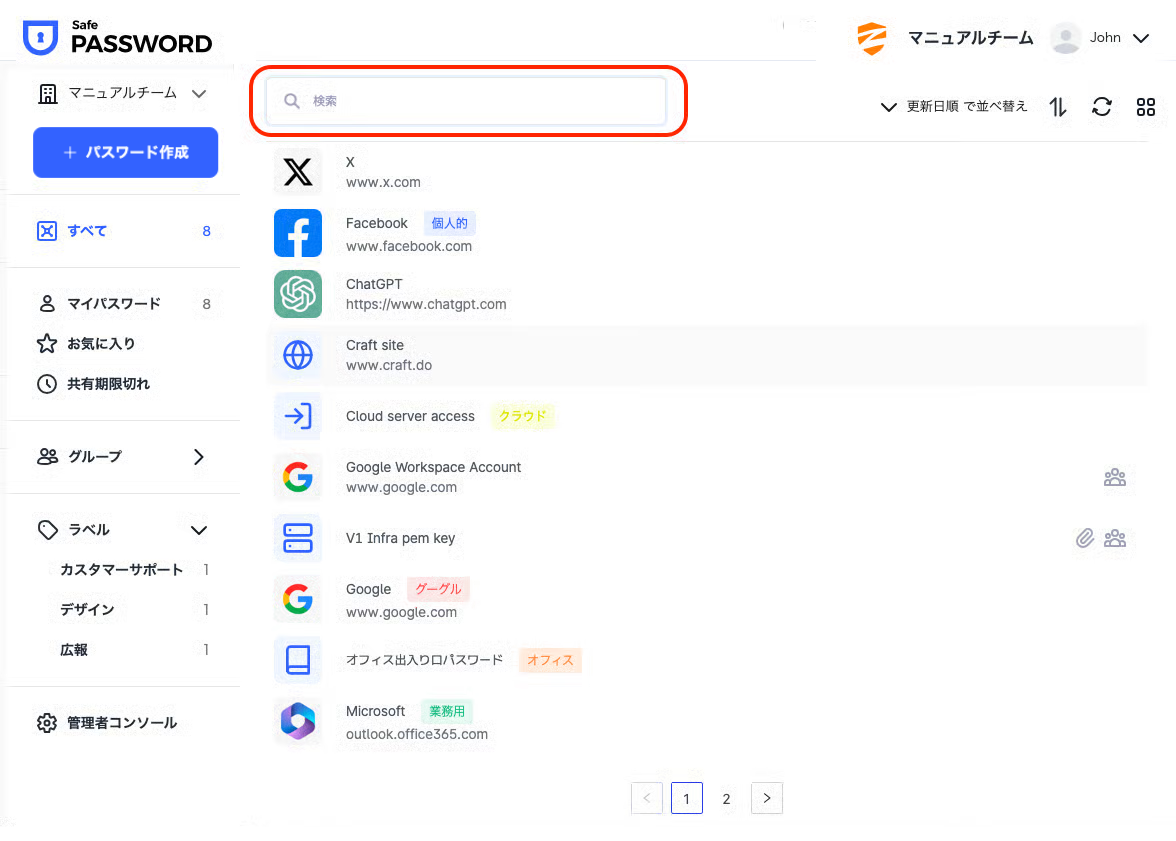
Task: Open 管理者コンソール admin console
Action: pos(121,723)
